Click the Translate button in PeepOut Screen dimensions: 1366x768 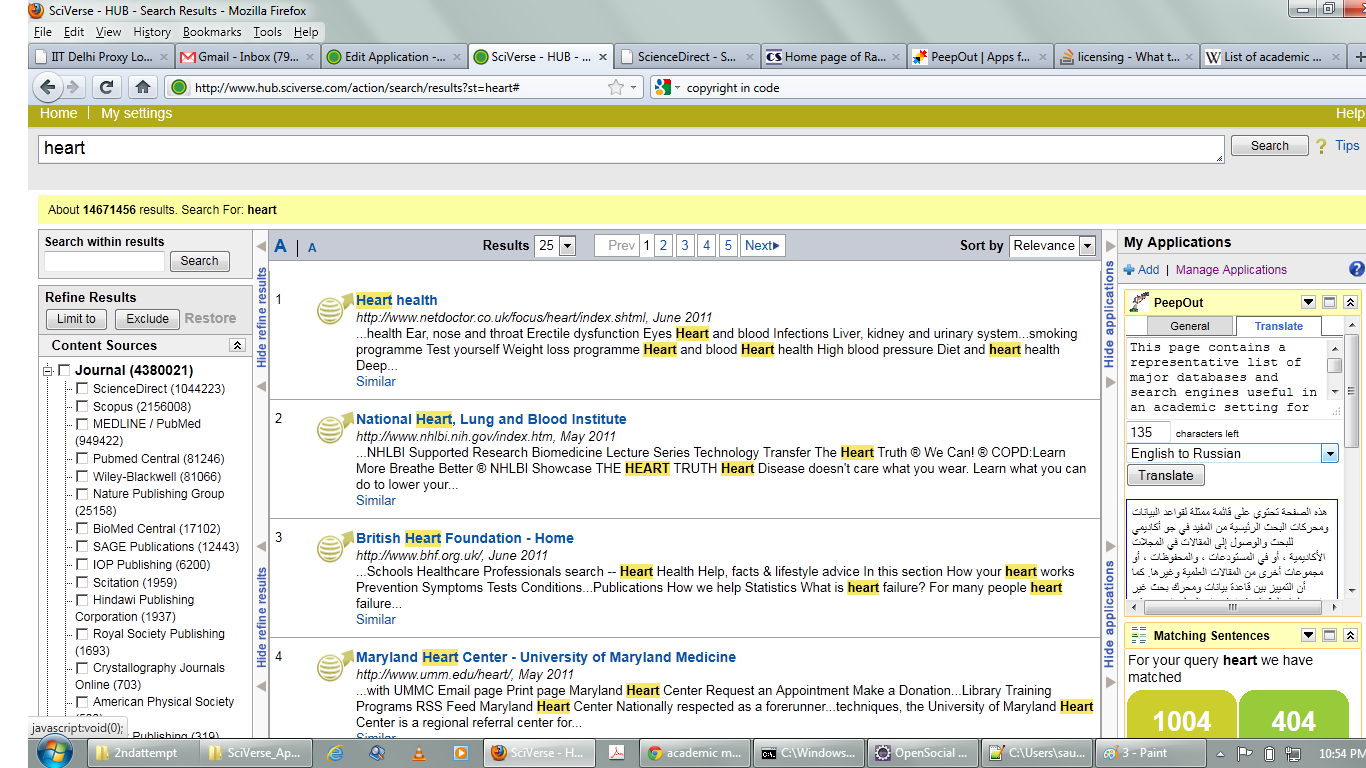[1166, 476]
